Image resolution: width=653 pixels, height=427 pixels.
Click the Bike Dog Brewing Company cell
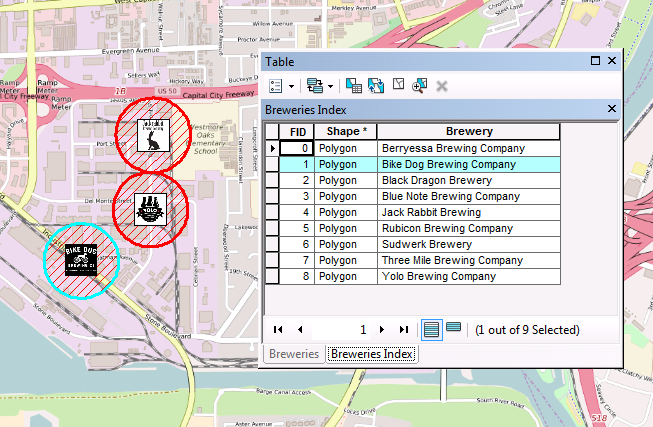[x=469, y=164]
